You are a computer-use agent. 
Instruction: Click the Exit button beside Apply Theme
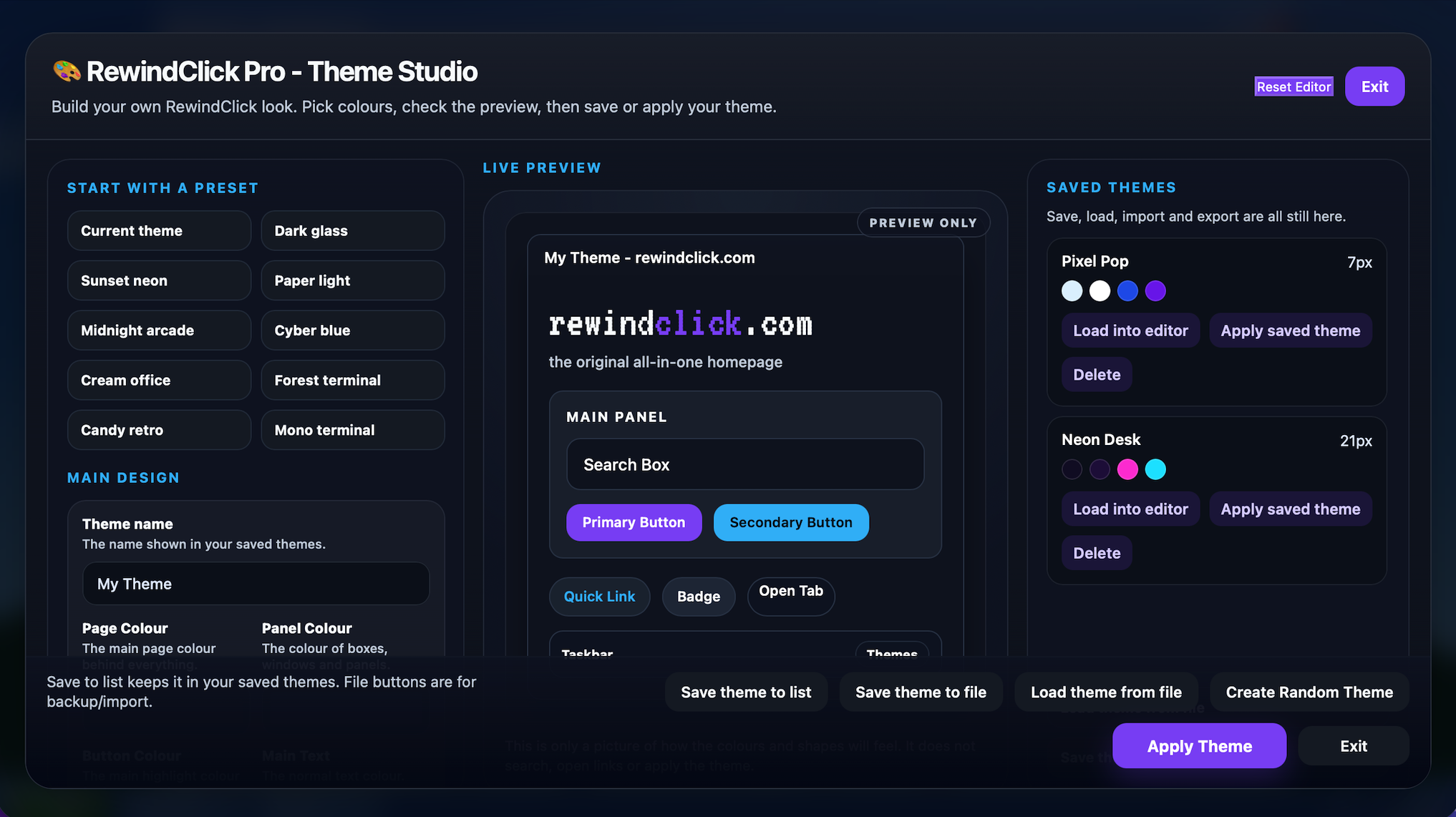1354,745
